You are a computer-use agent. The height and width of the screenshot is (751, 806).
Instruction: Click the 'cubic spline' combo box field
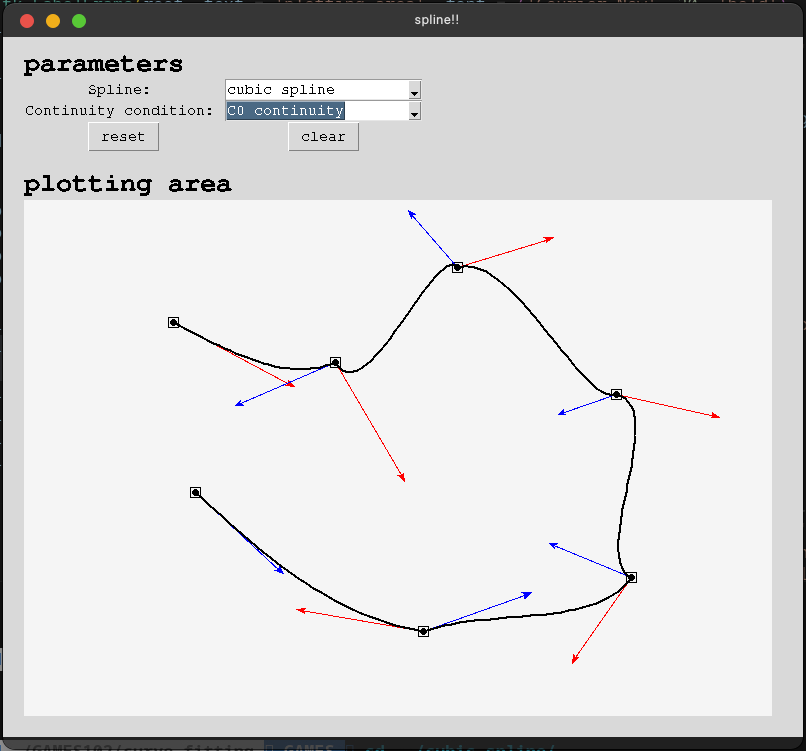point(316,90)
